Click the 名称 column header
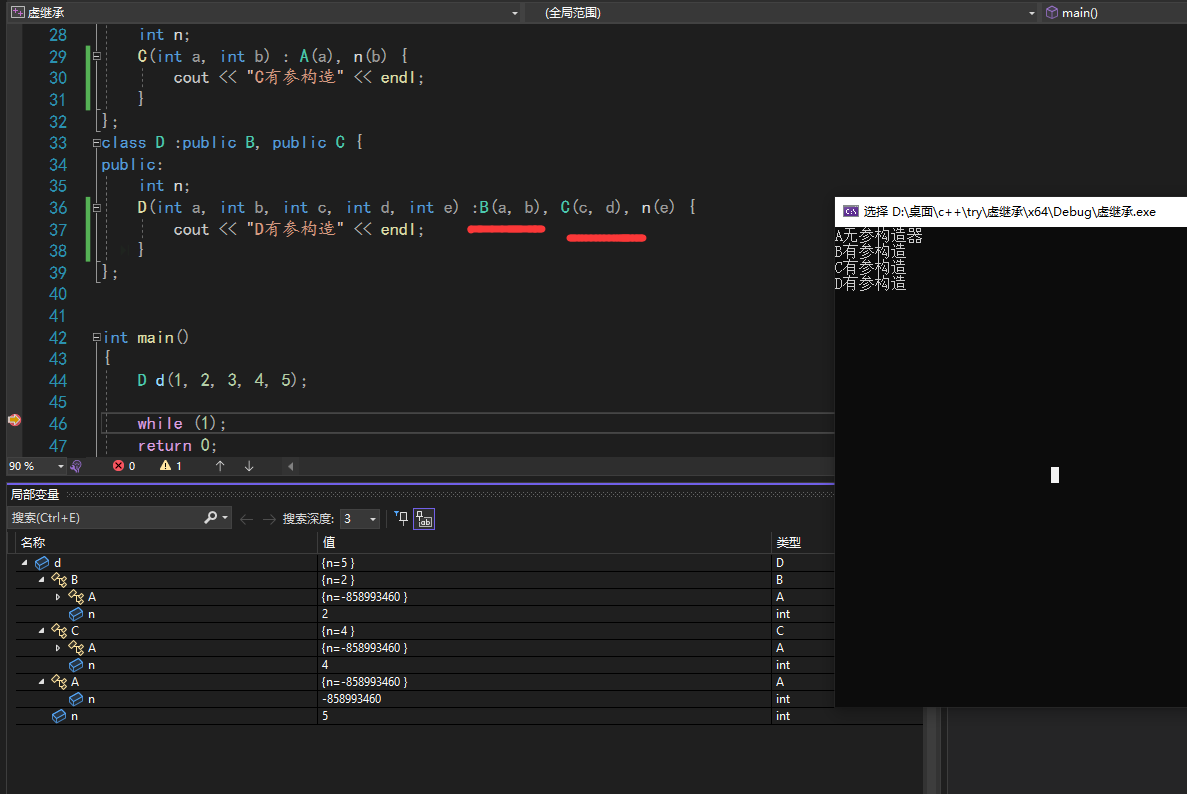This screenshot has width=1187, height=794. pos(34,542)
